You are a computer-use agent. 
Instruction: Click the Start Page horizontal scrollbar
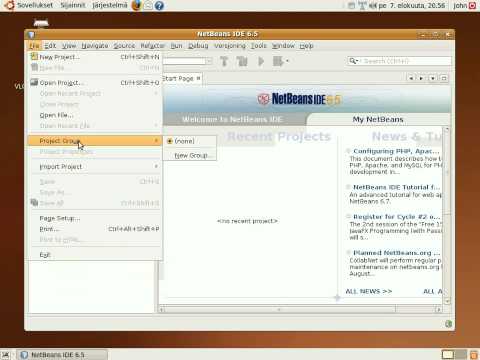(x=300, y=310)
